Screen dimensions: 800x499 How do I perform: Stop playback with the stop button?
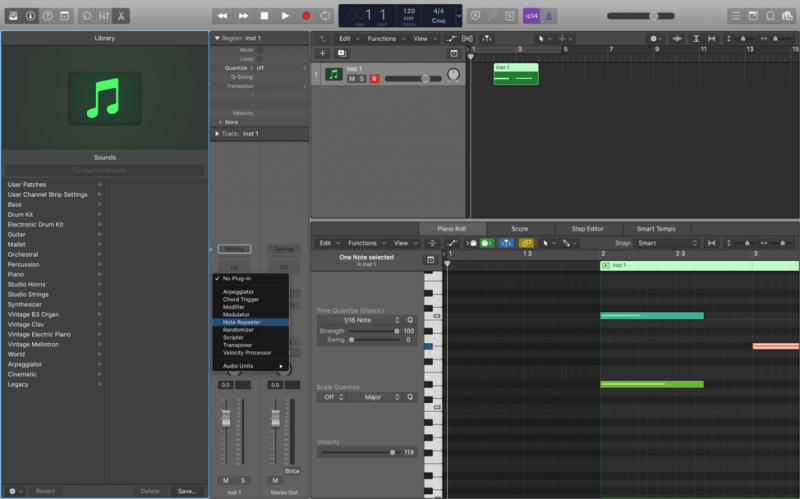264,16
